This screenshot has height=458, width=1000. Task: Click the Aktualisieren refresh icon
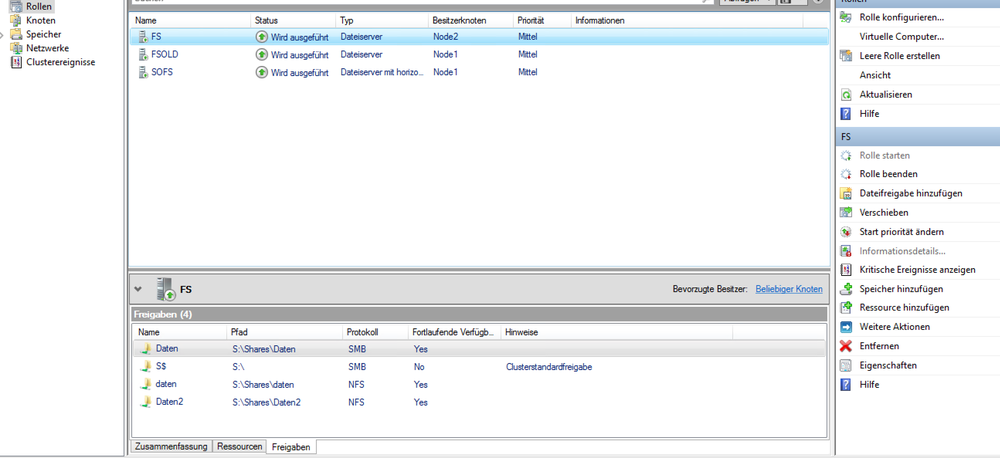pos(846,94)
